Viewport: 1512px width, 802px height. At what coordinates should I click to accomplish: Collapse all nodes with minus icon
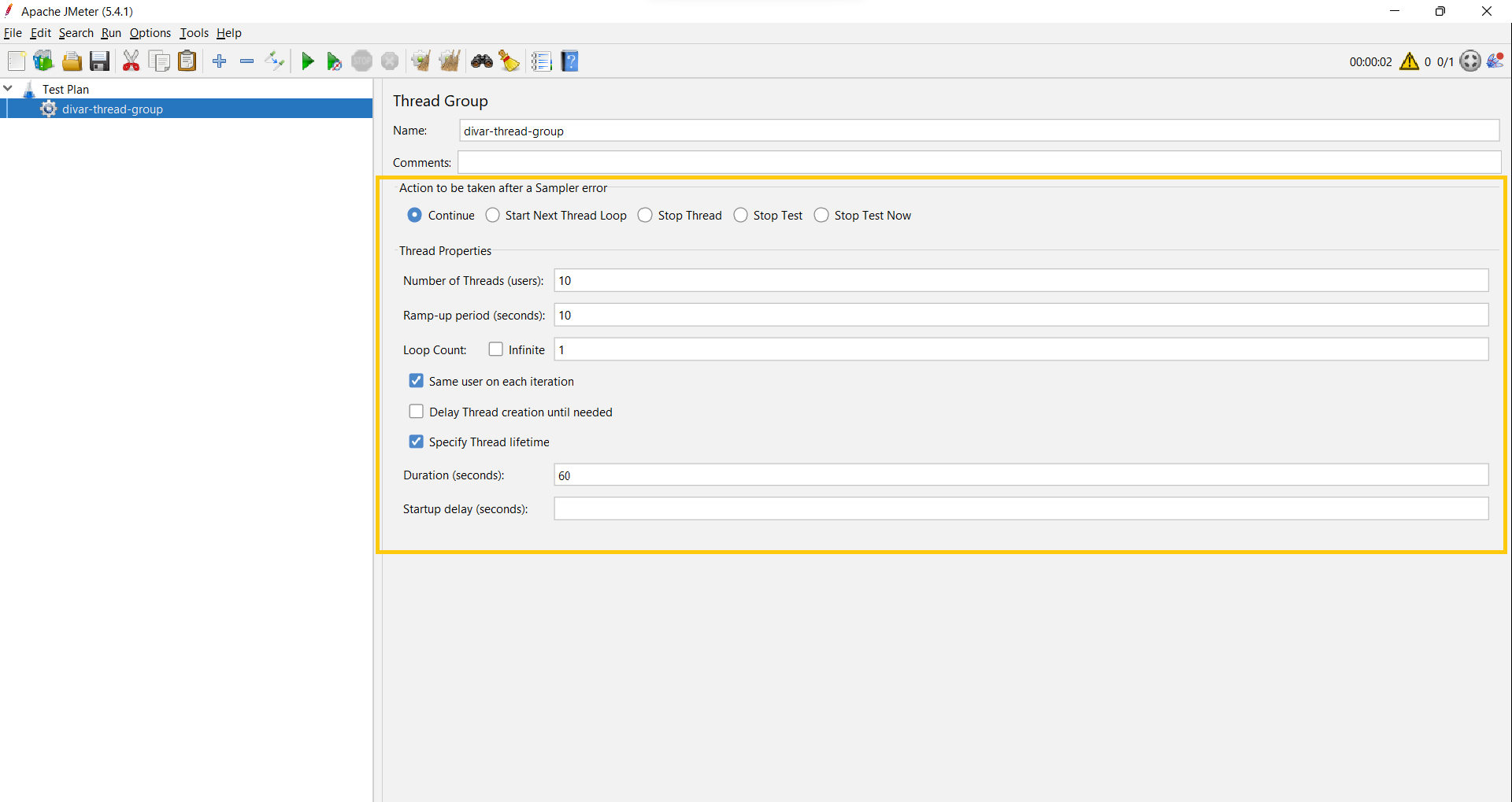click(x=247, y=61)
